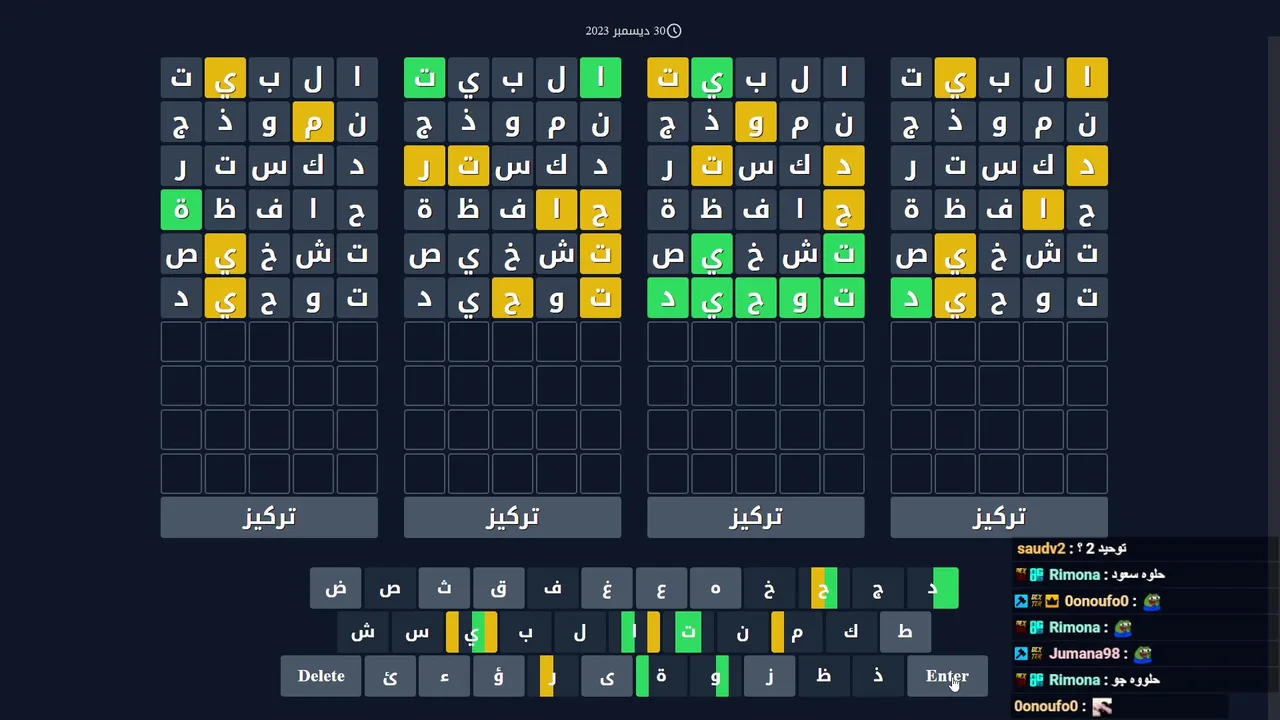Choose the ي key on the keyboard
Viewport: 1280px width, 720px height.
point(471,632)
